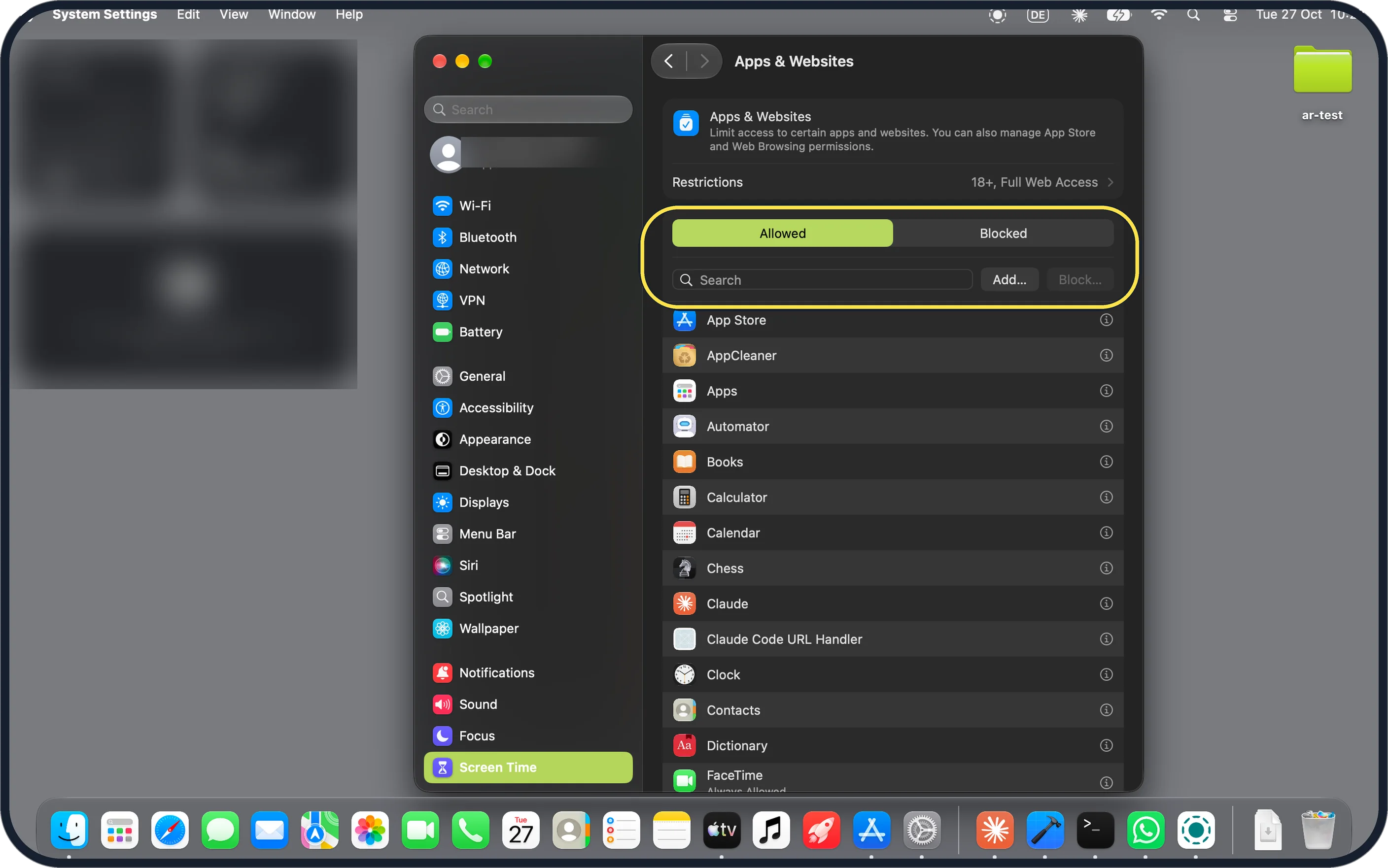This screenshot has height=868, width=1388.
Task: Open Bluetooth settings in sidebar
Action: point(528,237)
